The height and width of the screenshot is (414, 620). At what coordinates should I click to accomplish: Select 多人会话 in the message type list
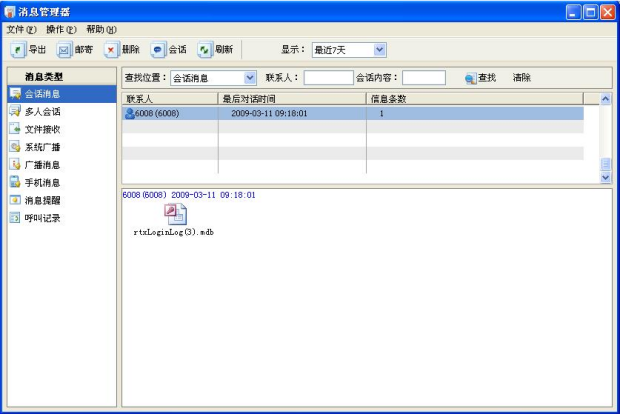[62, 112]
